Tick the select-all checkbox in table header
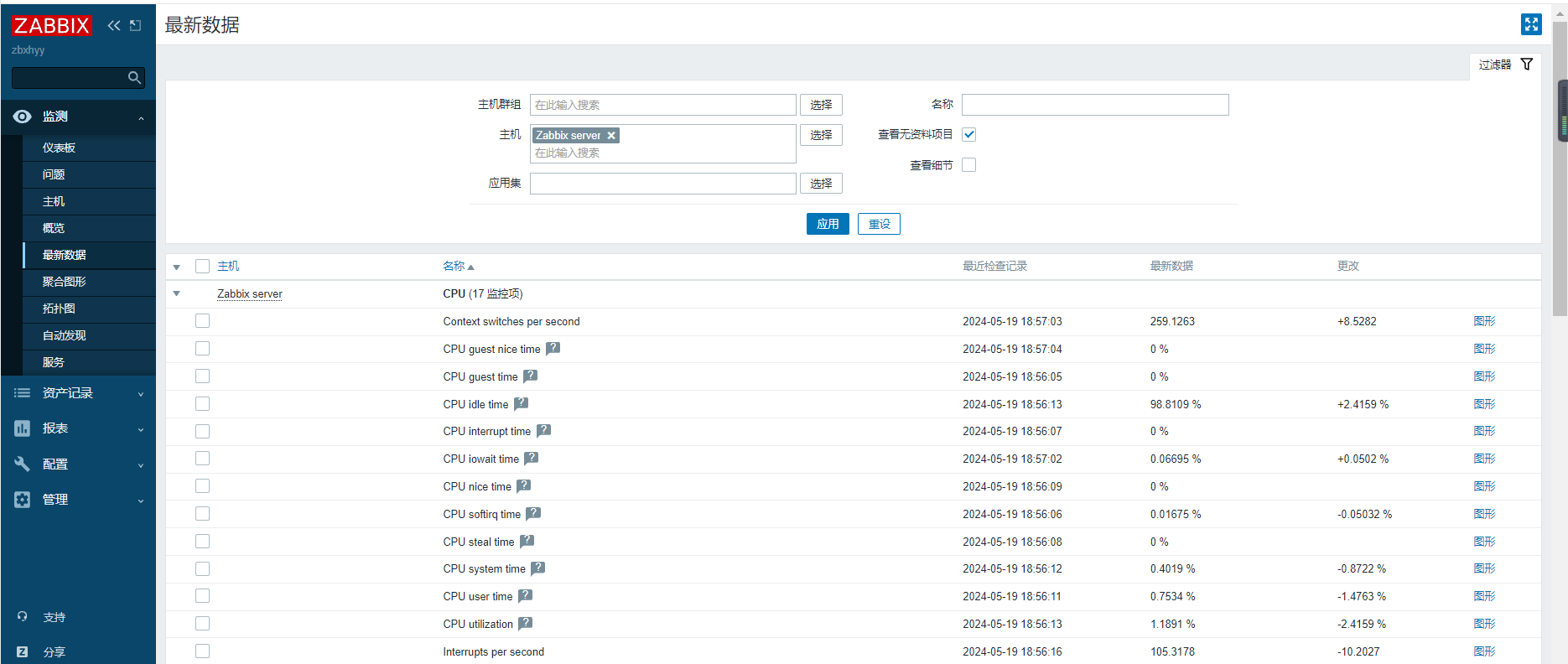Viewport: 1568px width, 664px height. (x=202, y=266)
